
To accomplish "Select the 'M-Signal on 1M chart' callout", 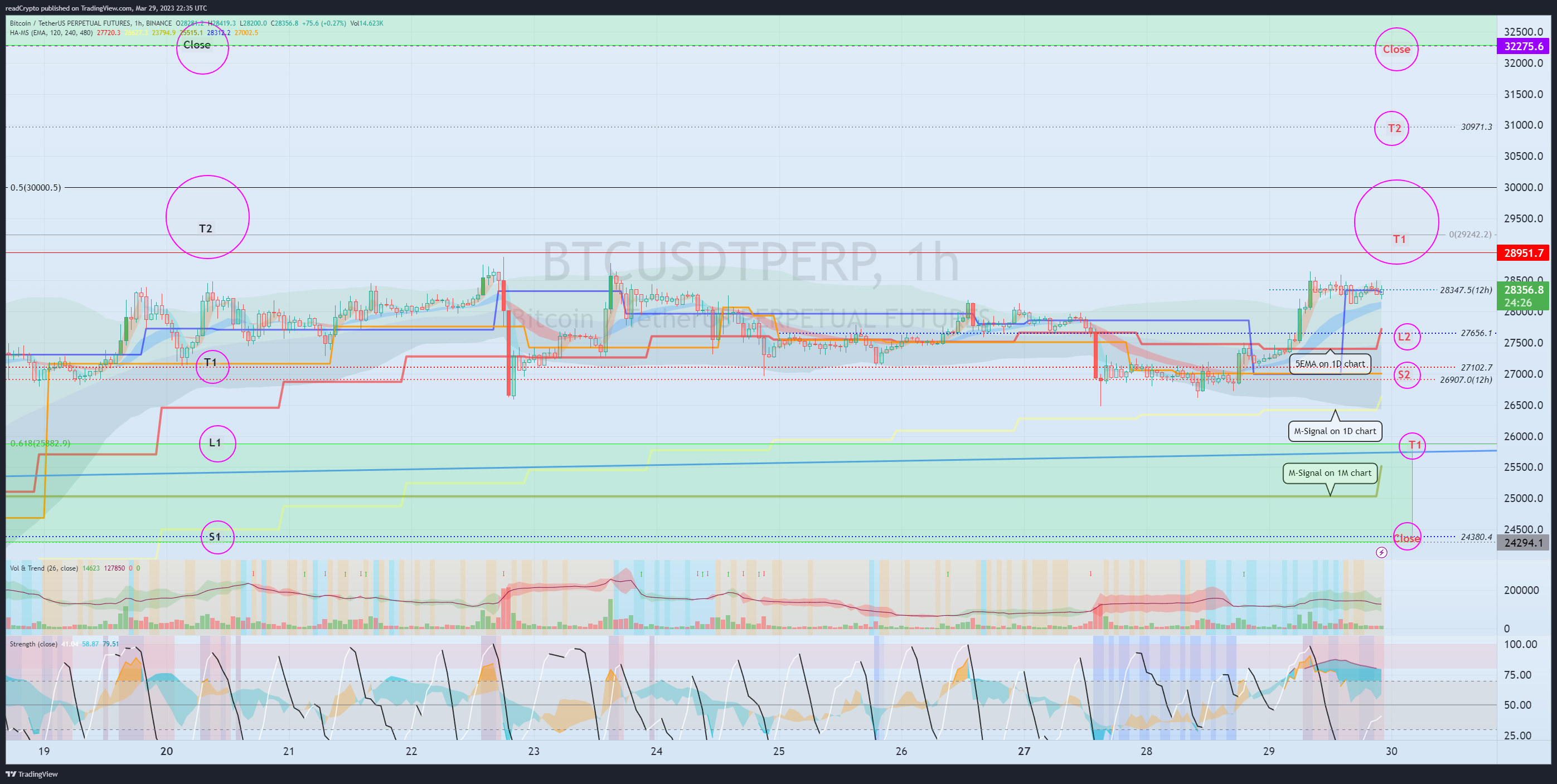I will click(1330, 473).
